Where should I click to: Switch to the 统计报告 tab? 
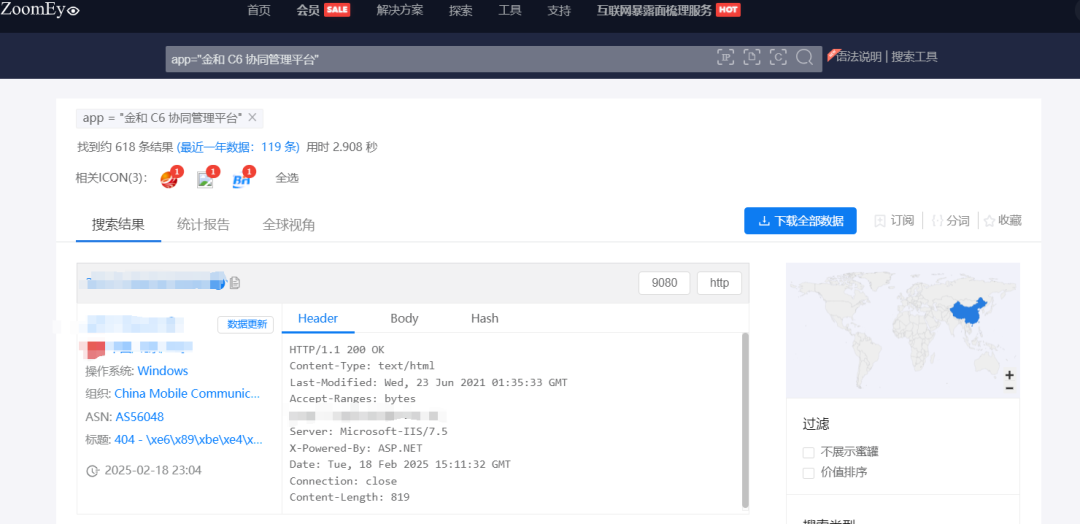(x=203, y=224)
